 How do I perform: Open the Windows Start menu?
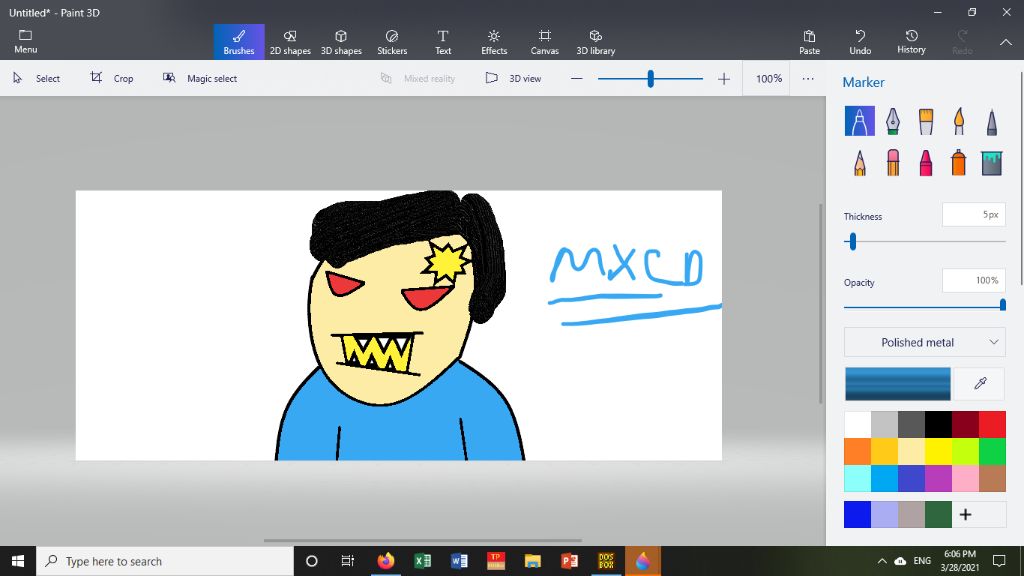pos(18,561)
